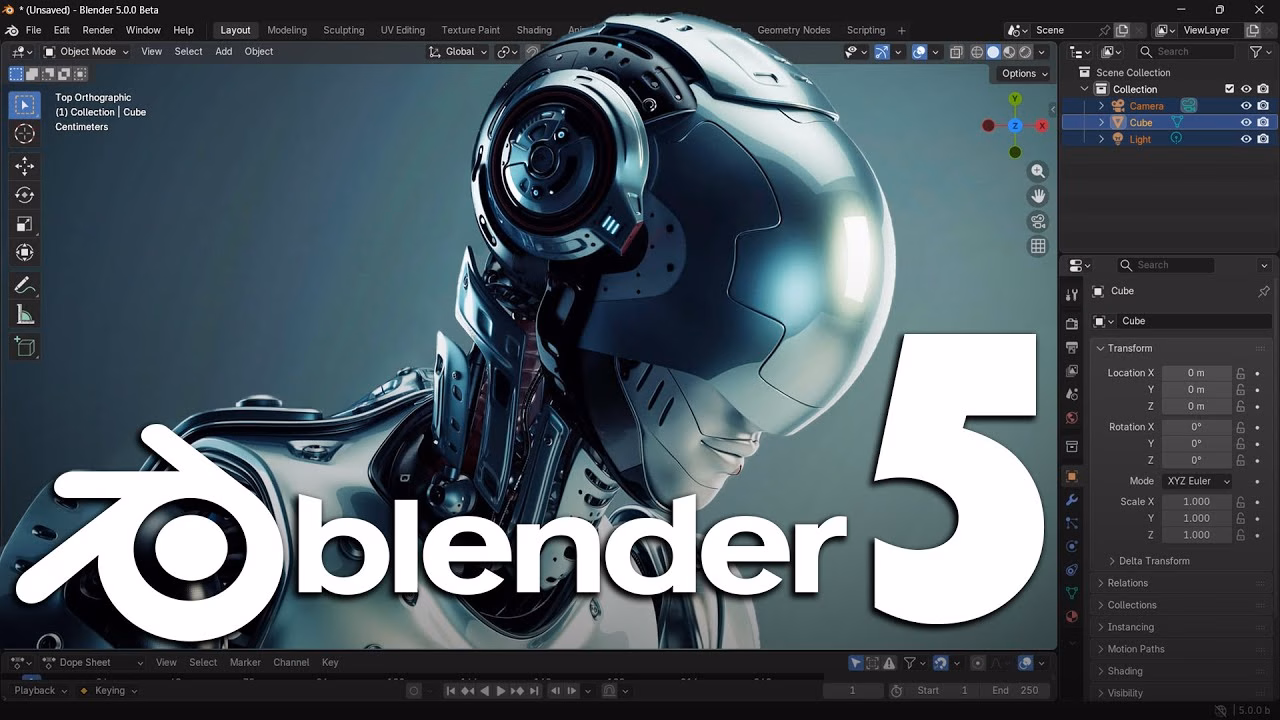This screenshot has height=720, width=1280.
Task: Open the Modifier properties wrench tab
Action: [x=1071, y=497]
